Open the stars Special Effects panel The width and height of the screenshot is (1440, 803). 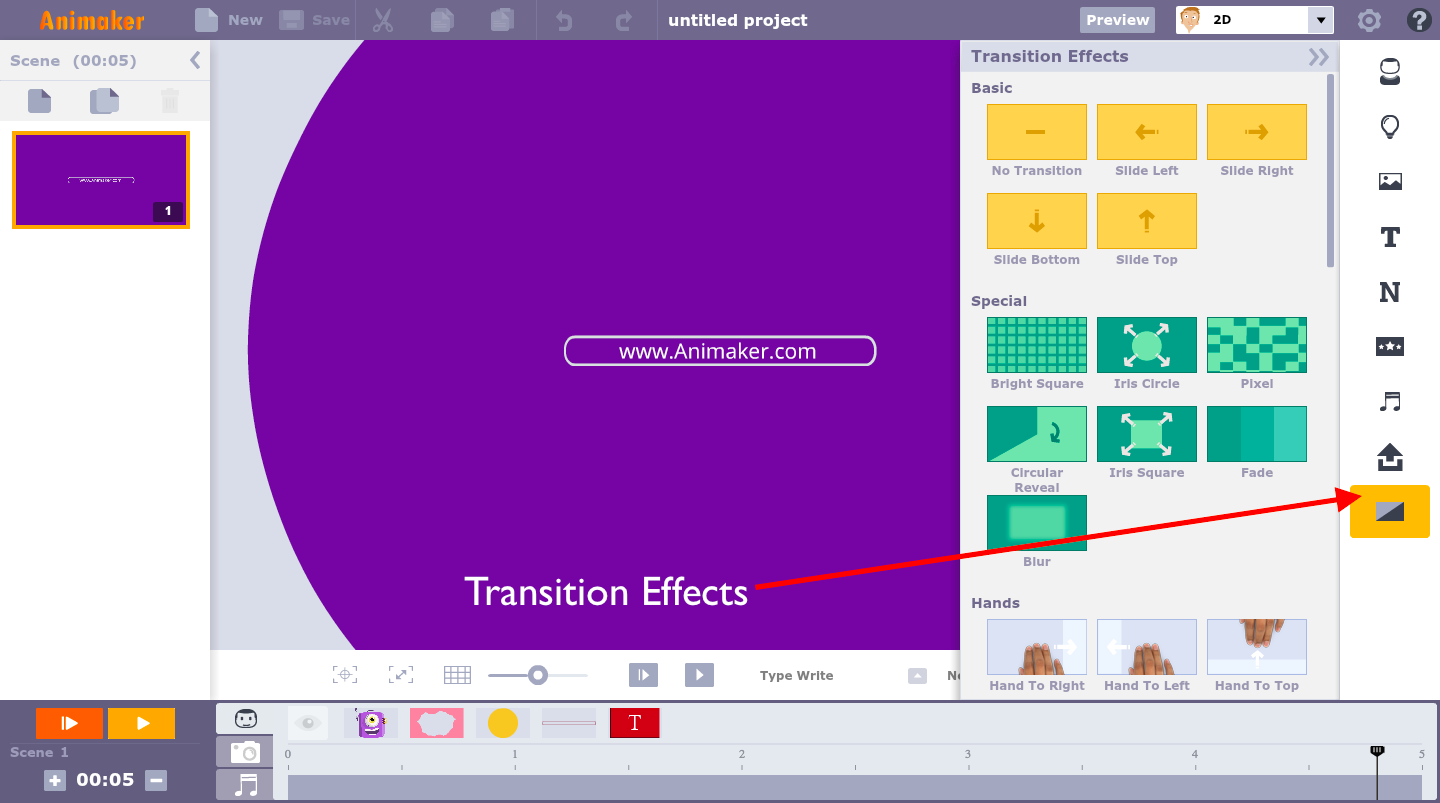tap(1389, 347)
